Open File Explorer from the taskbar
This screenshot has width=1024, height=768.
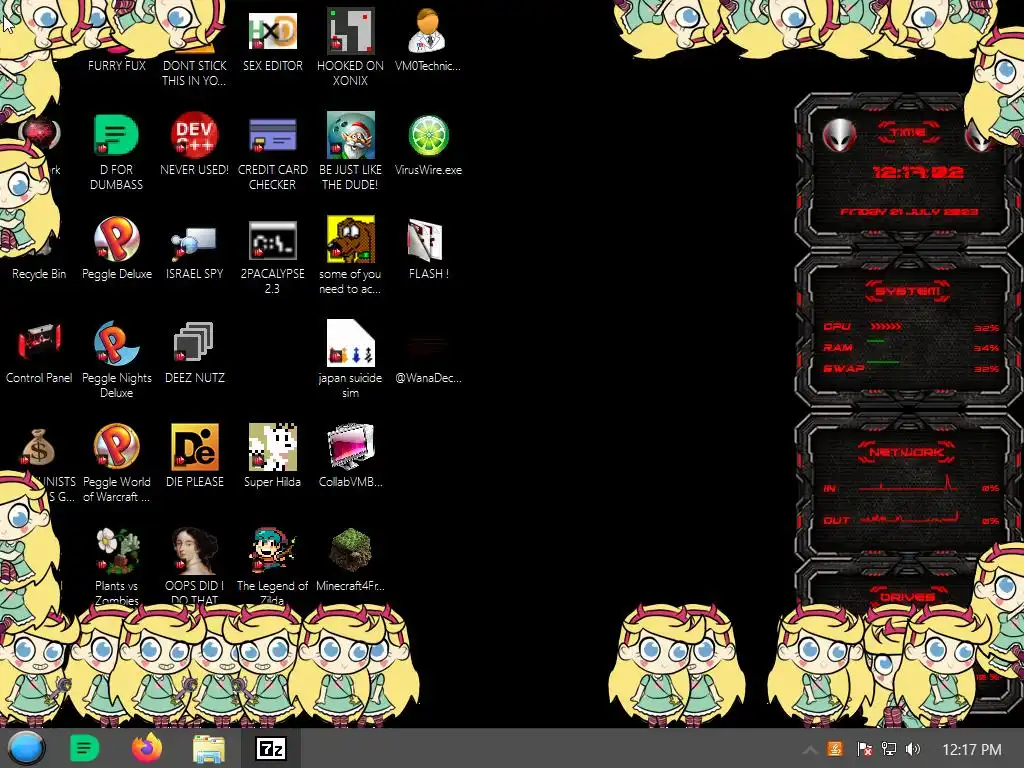tap(209, 748)
